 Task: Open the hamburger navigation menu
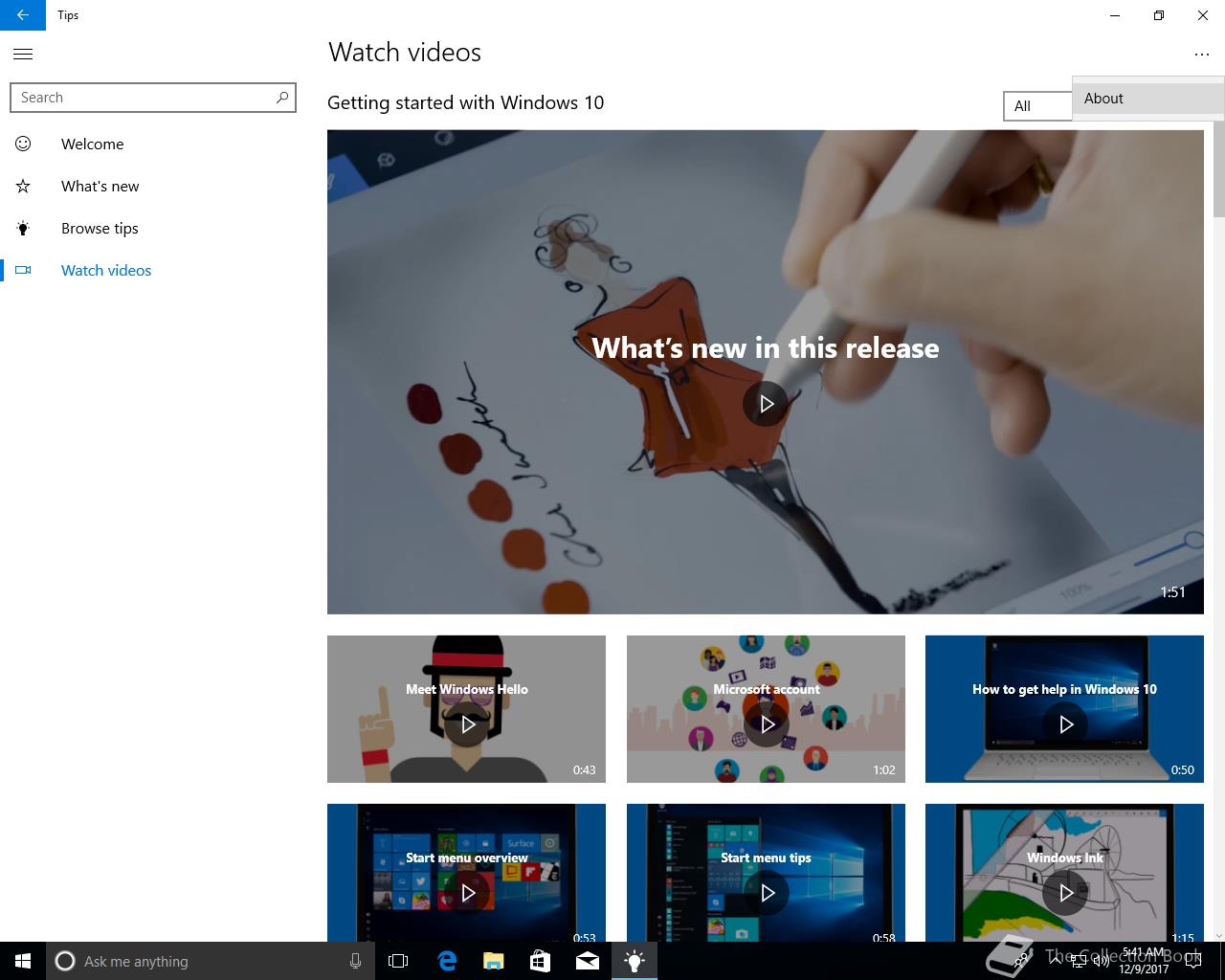point(23,55)
